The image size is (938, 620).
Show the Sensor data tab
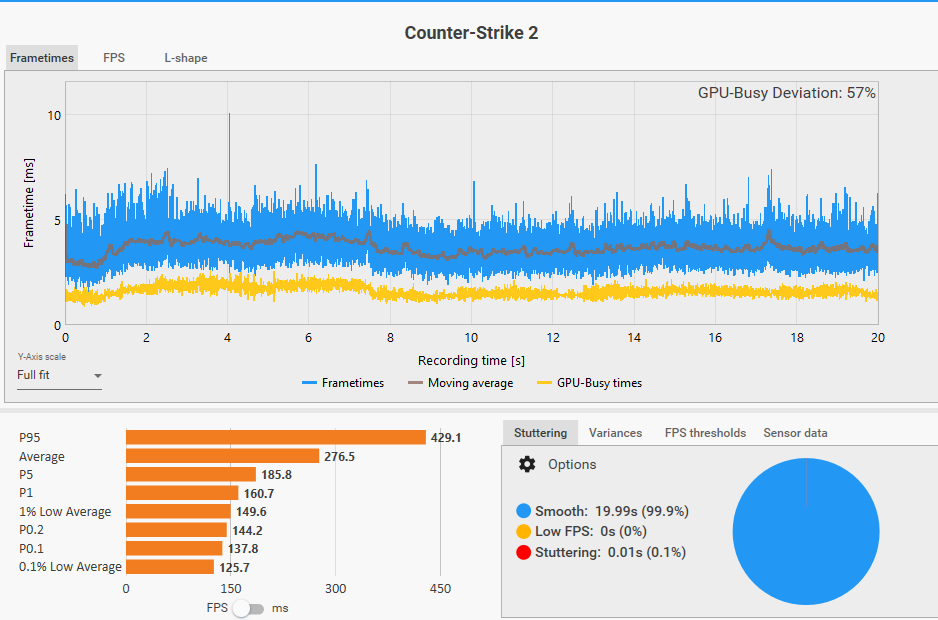795,433
